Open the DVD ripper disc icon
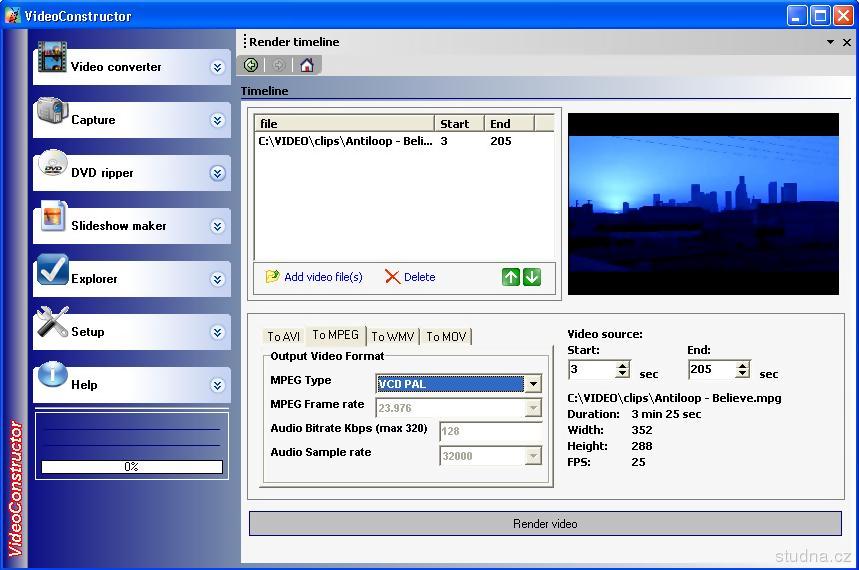 click(52, 165)
